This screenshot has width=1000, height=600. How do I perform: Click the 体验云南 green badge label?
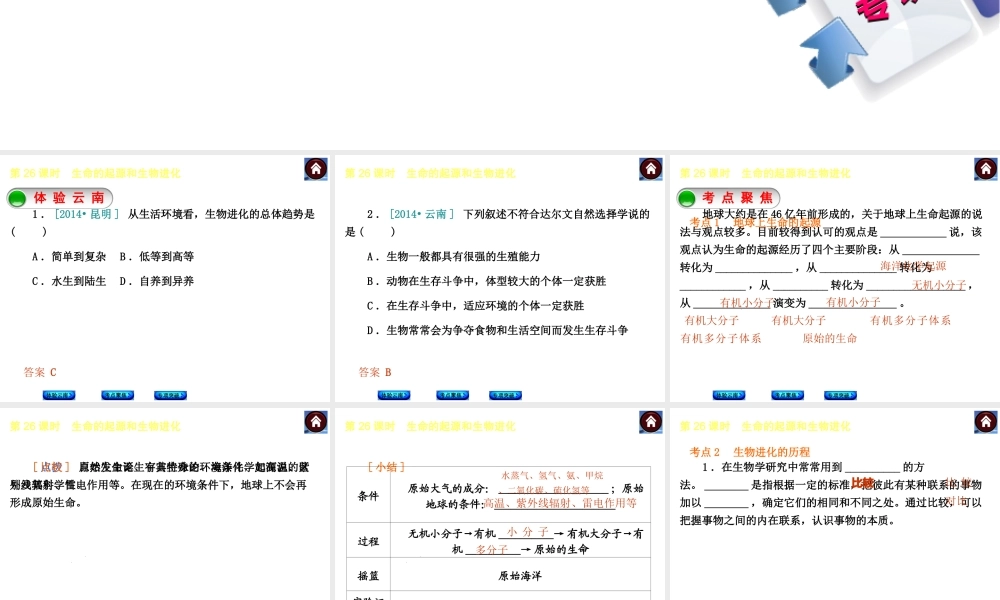click(60, 198)
